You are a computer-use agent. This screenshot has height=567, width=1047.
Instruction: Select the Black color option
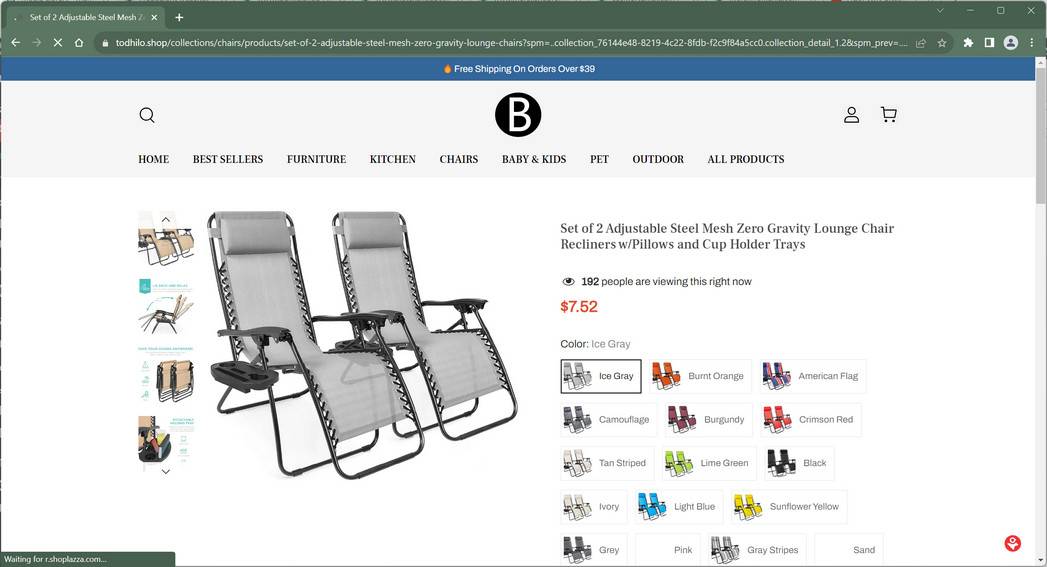[799, 463]
